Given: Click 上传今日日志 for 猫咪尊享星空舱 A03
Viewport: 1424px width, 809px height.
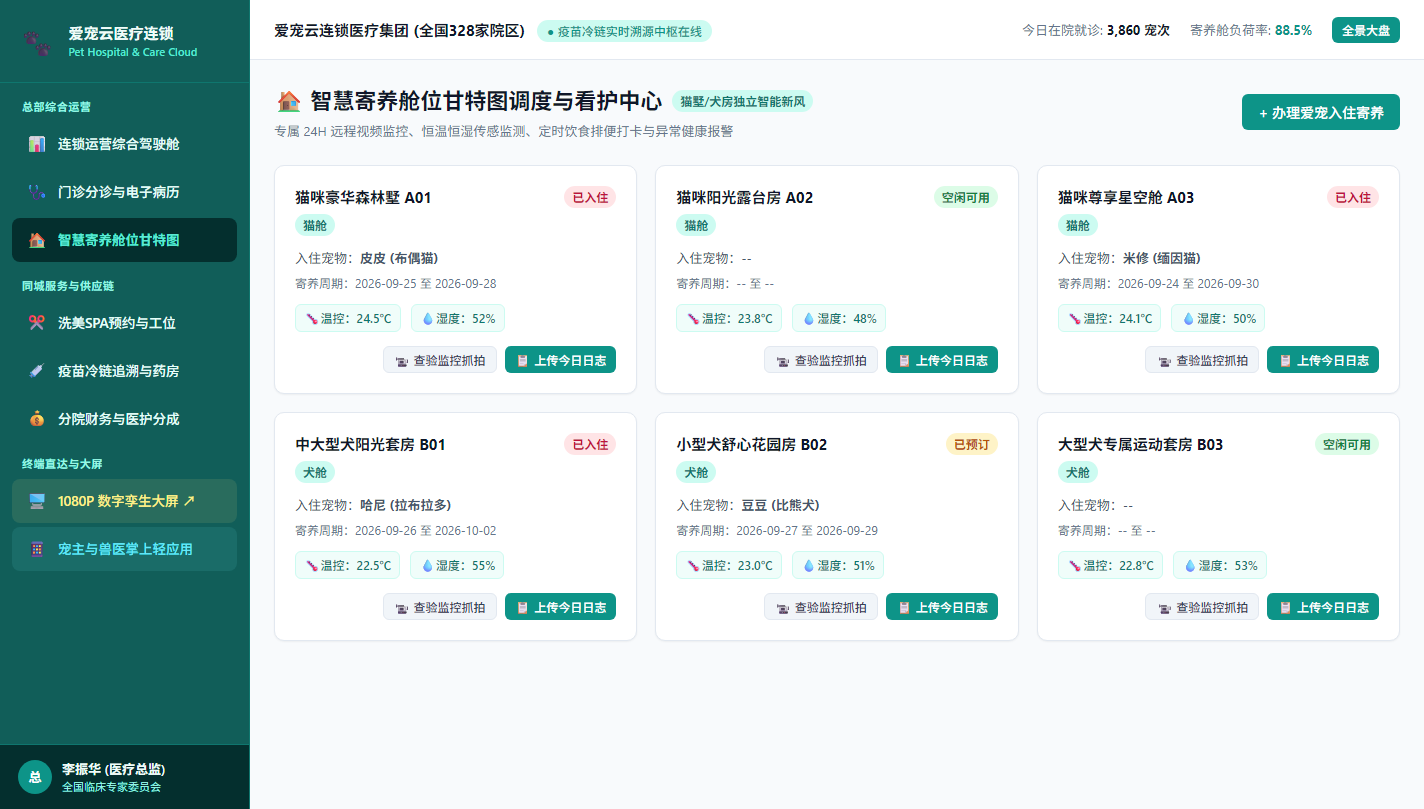Looking at the screenshot, I should [x=1322, y=360].
